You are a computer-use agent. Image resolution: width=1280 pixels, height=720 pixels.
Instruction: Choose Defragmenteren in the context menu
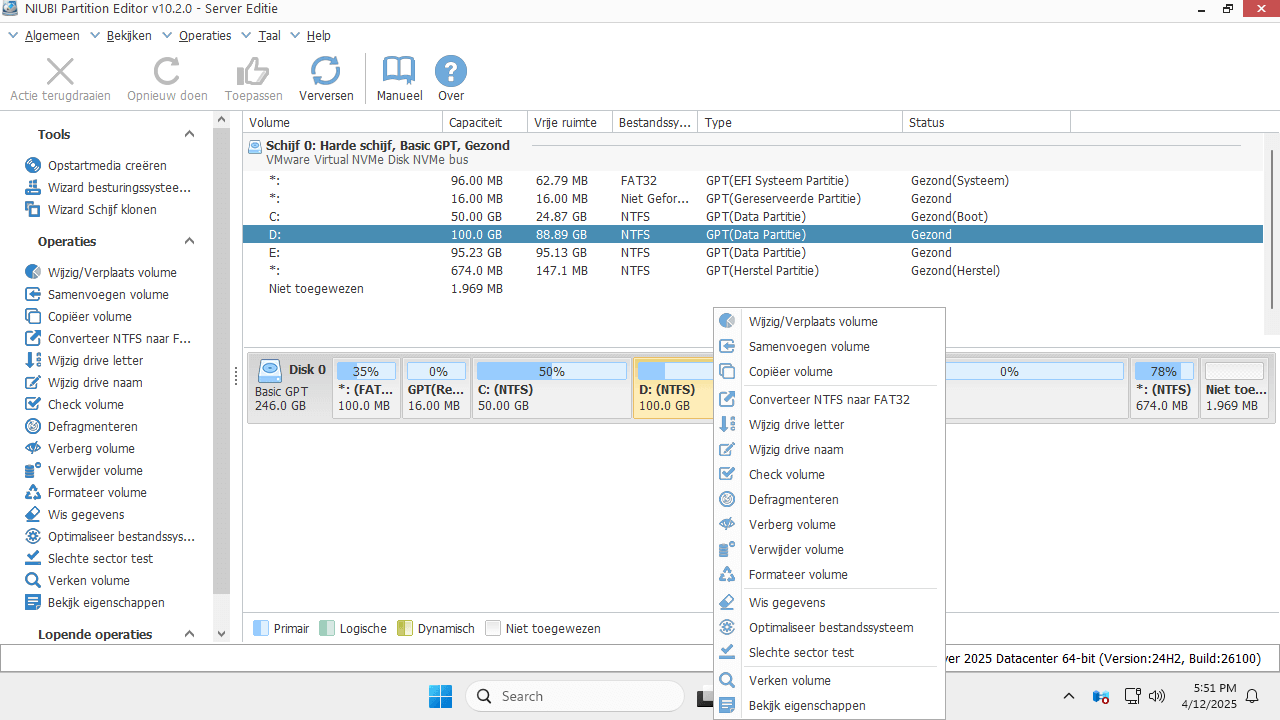click(793, 500)
